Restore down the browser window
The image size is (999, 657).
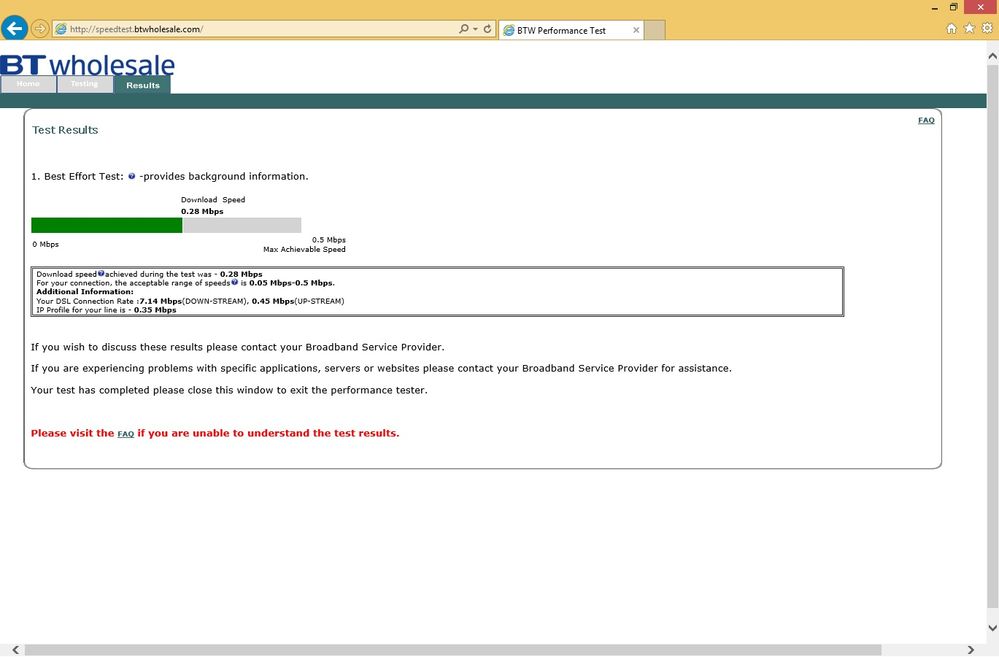[x=954, y=7]
